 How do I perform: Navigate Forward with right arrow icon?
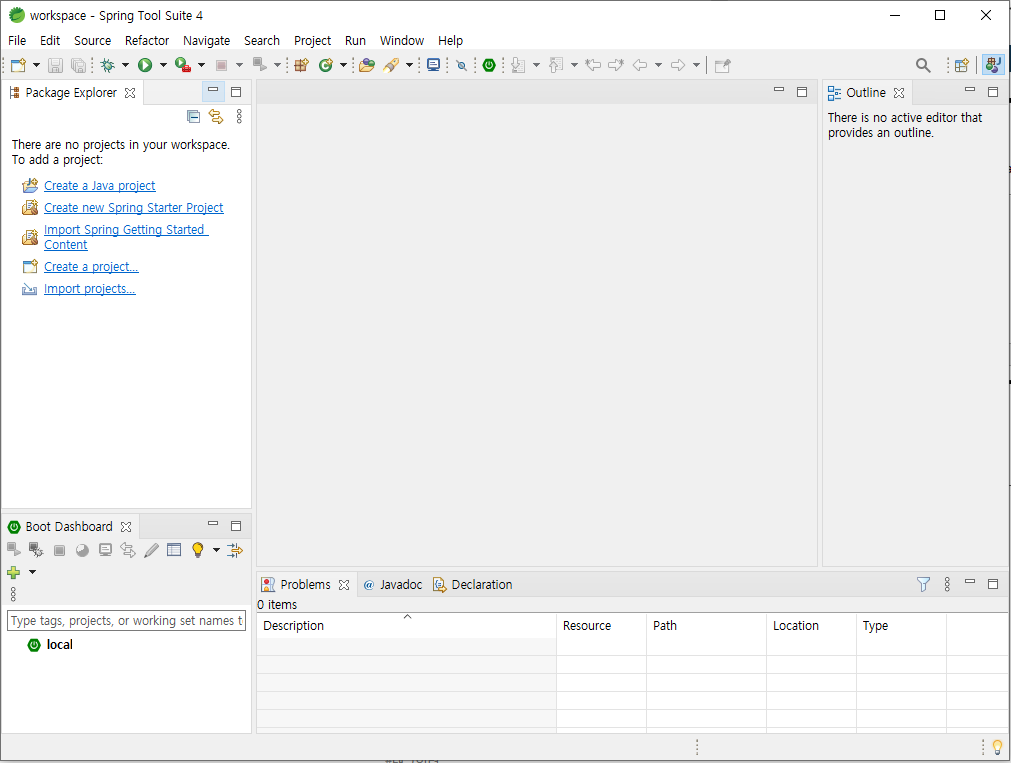[x=678, y=65]
